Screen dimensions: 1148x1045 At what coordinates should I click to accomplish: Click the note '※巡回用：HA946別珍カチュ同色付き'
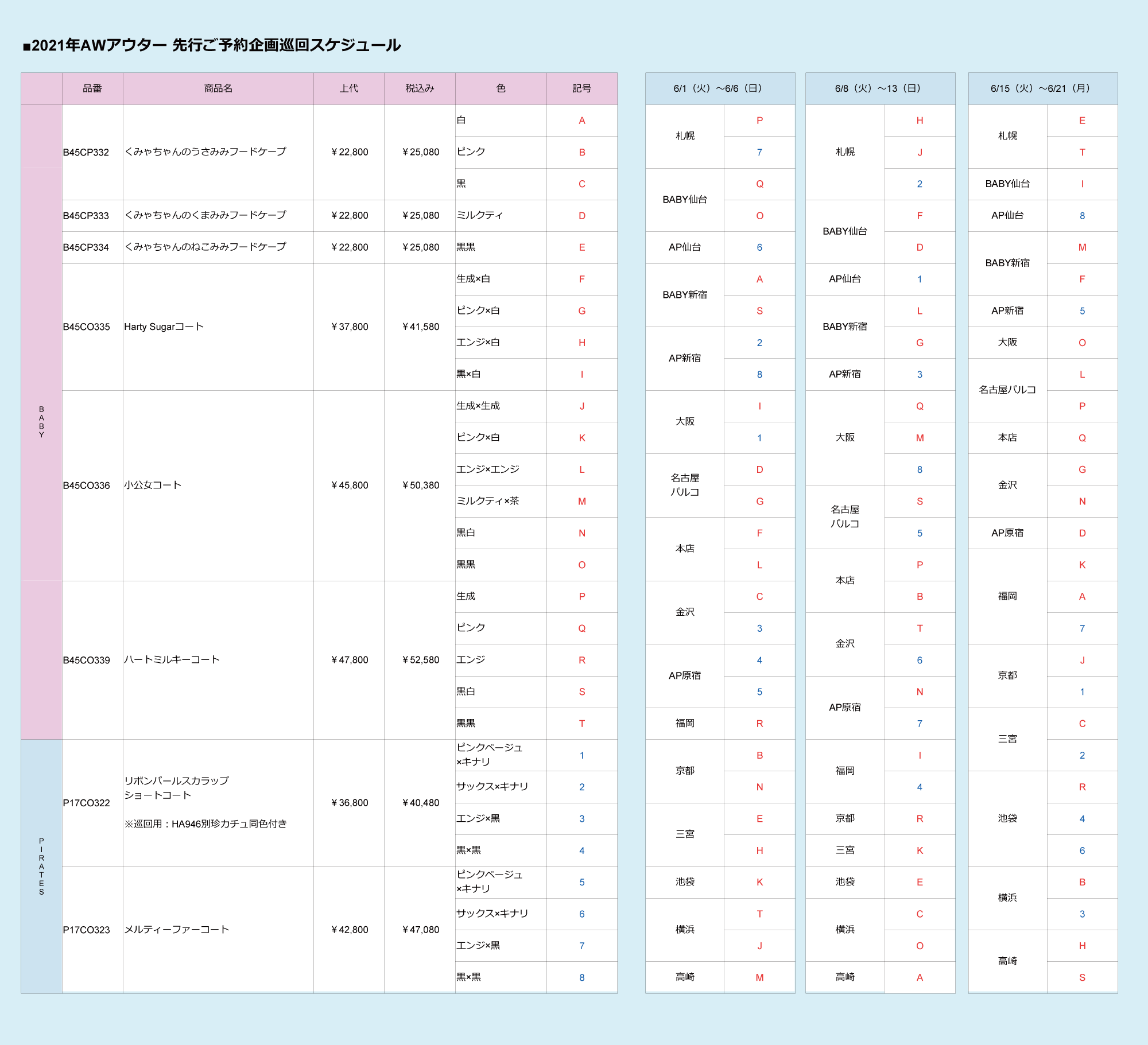(x=205, y=823)
